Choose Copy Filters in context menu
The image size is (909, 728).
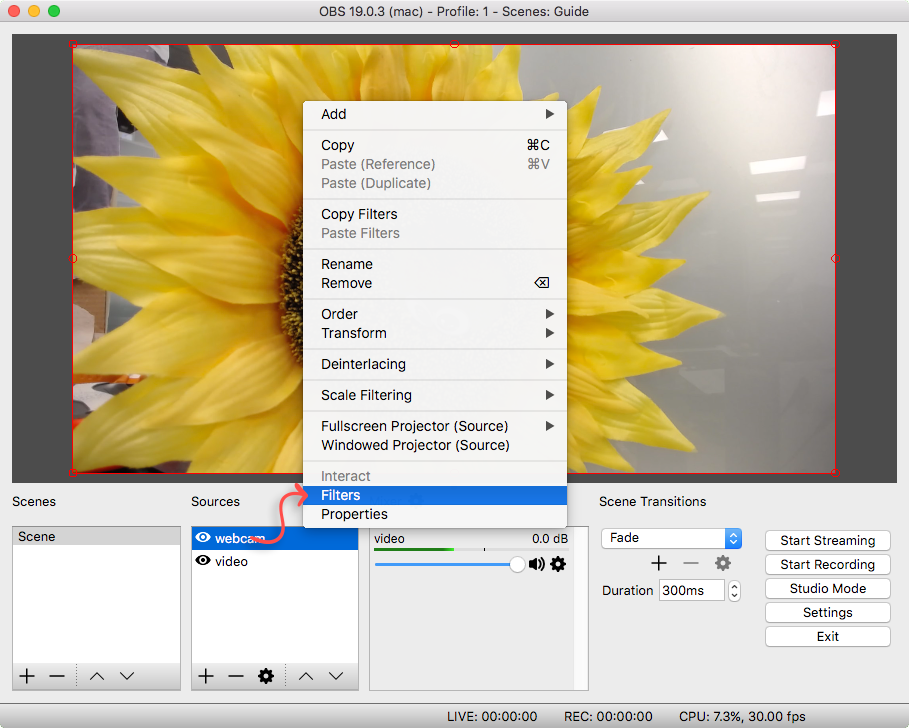tap(435, 214)
